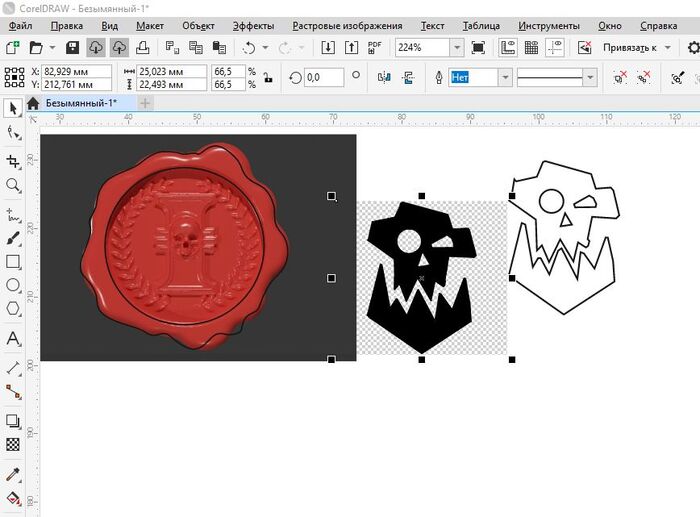The width and height of the screenshot is (700, 517).
Task: Toggle full-screen preview button
Action: click(x=478, y=47)
